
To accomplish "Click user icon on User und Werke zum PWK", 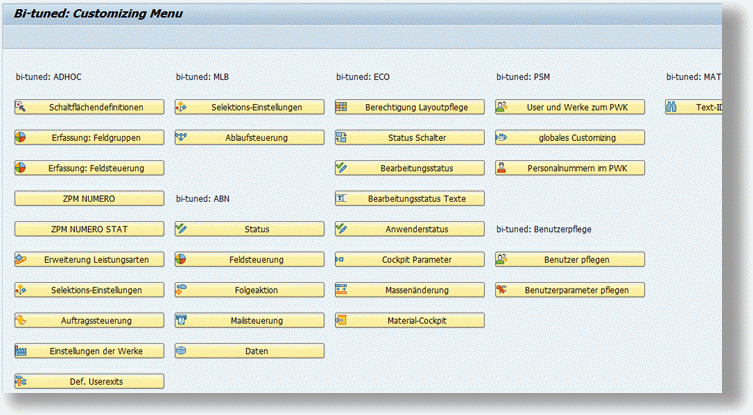I will click(502, 107).
